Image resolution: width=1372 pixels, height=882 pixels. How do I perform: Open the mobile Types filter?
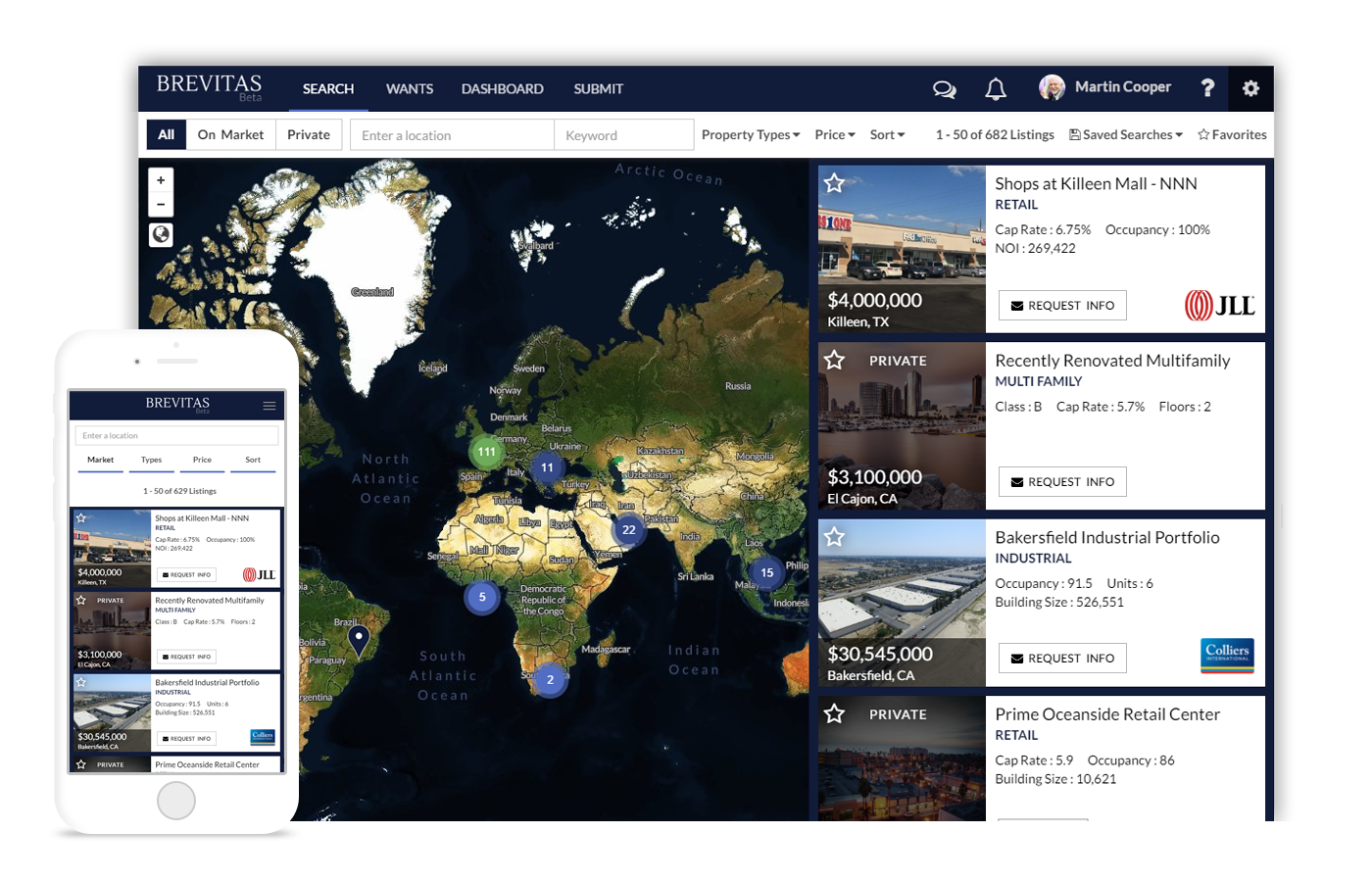point(151,461)
